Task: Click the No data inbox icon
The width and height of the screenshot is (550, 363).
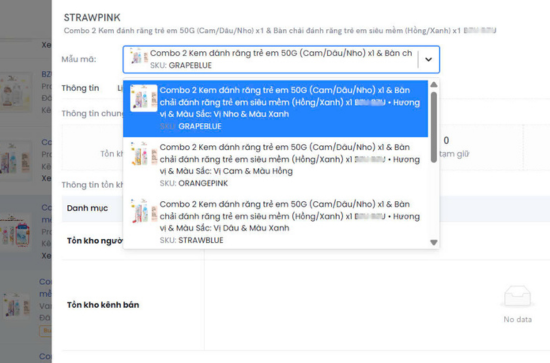Action: (x=517, y=297)
